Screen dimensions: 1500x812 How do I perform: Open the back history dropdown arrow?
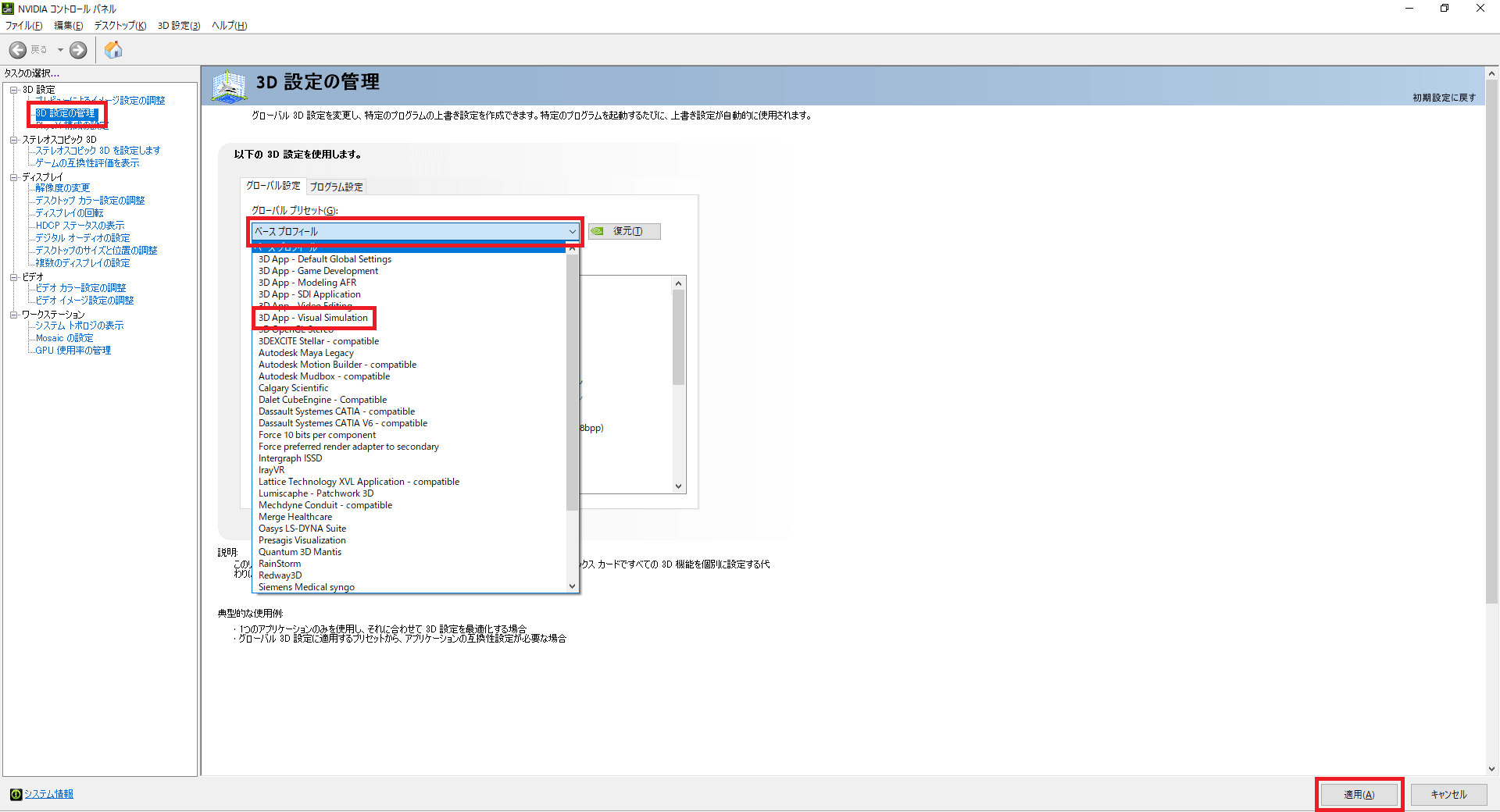point(60,50)
